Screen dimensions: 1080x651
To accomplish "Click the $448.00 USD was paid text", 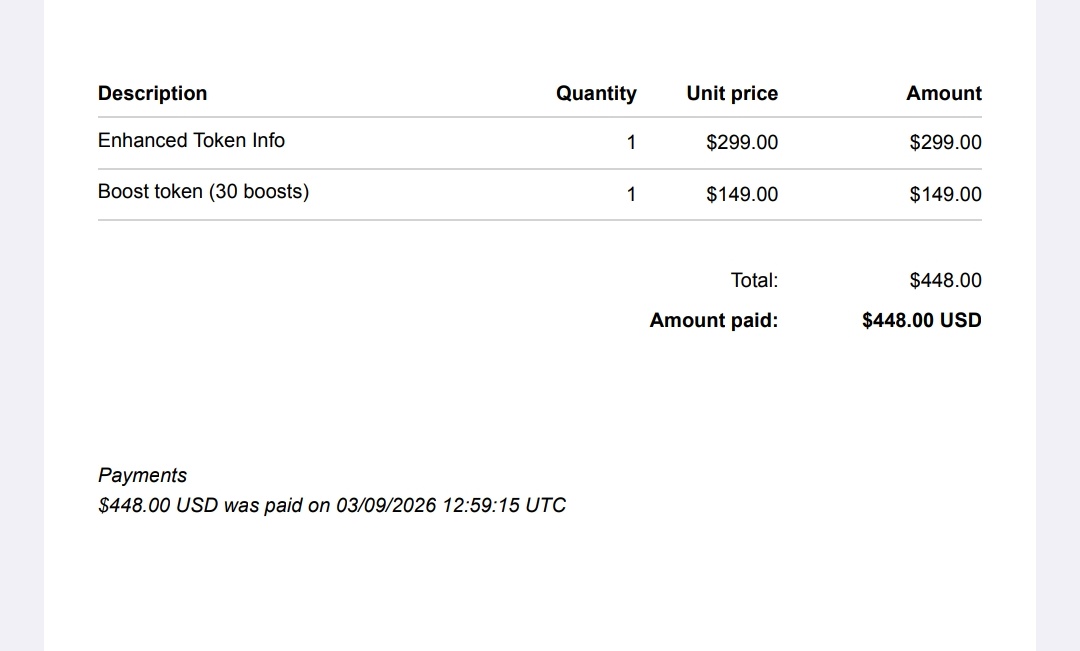I will point(200,506).
